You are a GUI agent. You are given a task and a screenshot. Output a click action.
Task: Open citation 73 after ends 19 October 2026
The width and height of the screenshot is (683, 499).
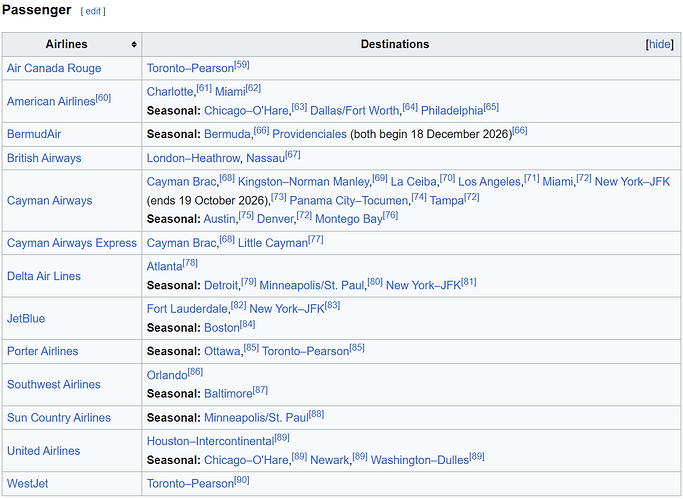[x=279, y=197]
